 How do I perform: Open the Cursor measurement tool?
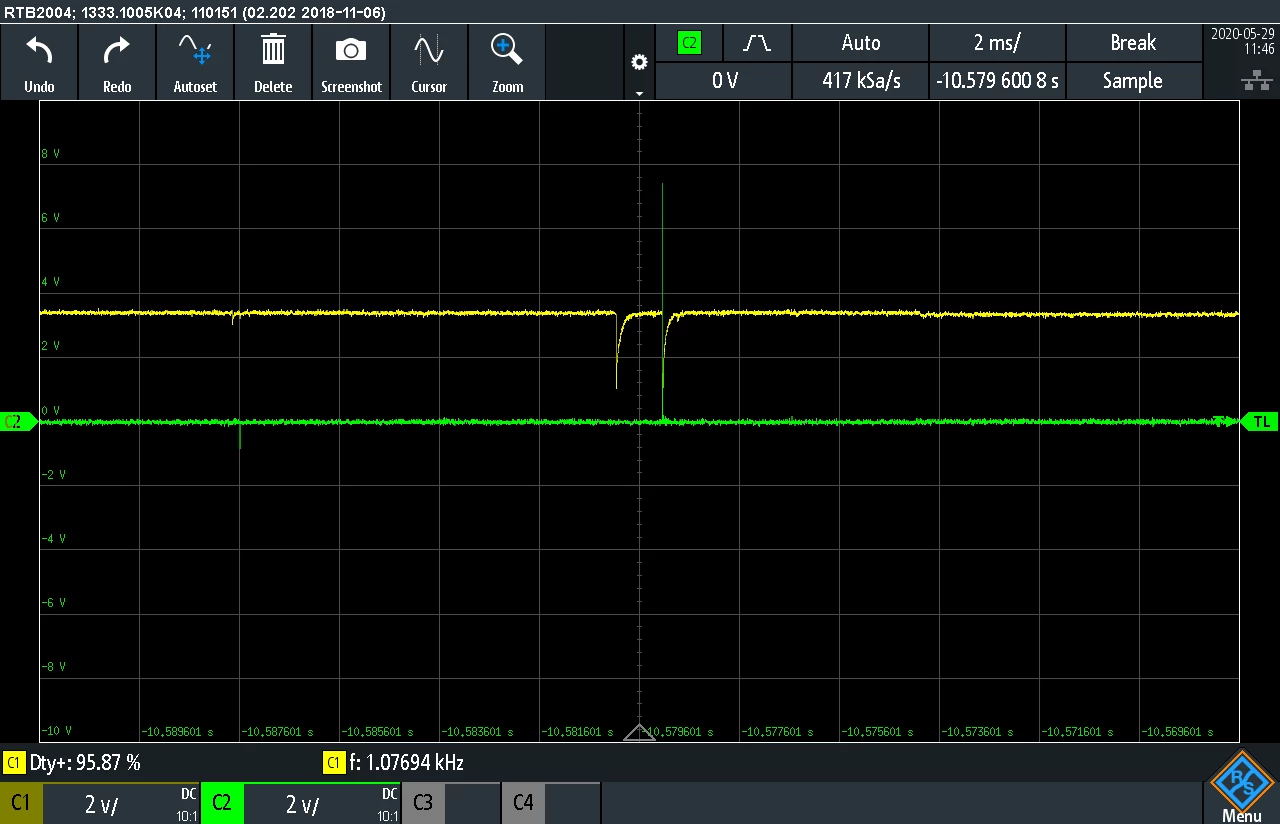[429, 62]
